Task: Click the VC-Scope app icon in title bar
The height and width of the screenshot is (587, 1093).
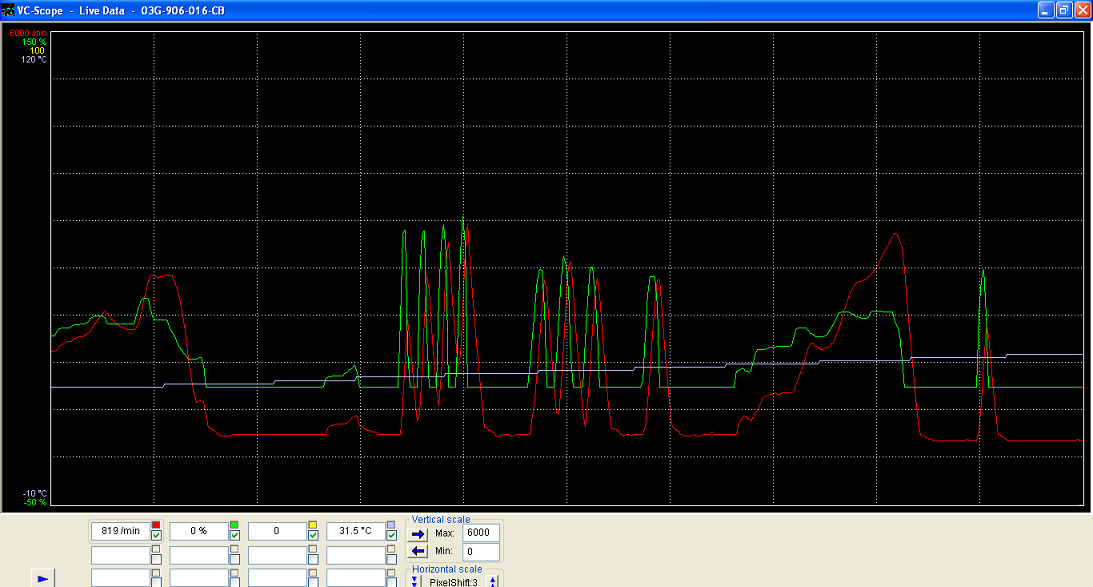Action: pos(8,9)
